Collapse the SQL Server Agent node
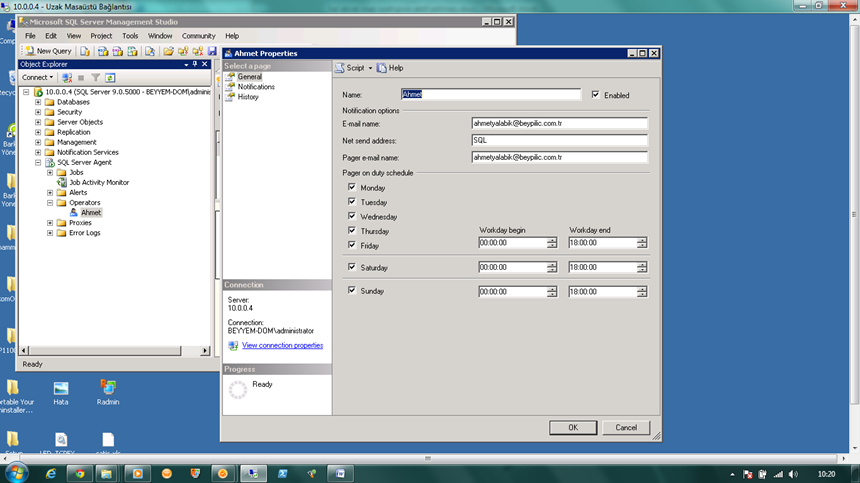This screenshot has height=483, width=860. coord(39,162)
